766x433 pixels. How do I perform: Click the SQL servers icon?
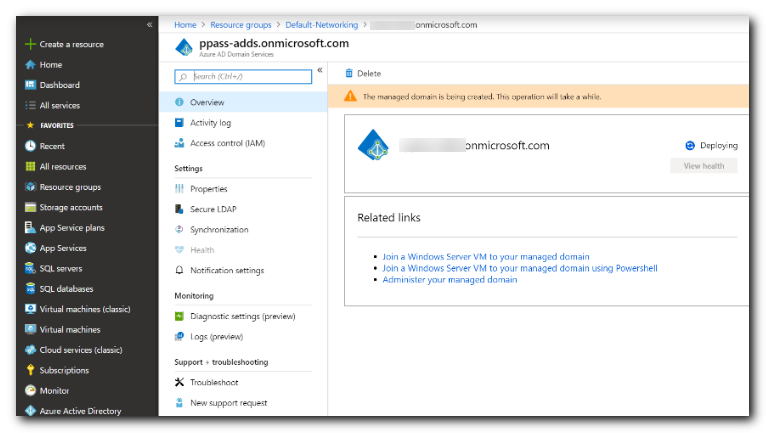[30, 268]
